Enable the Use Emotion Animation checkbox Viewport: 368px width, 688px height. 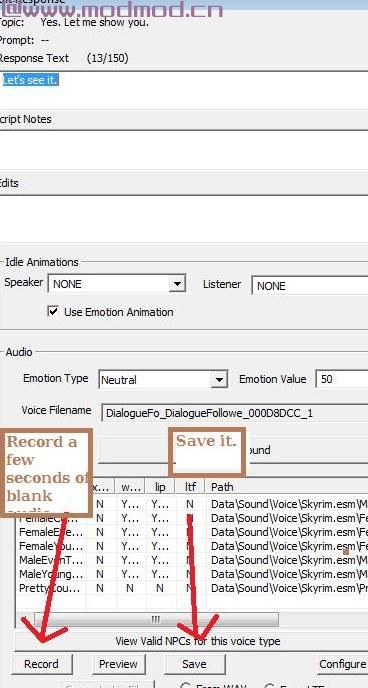pyautogui.click(x=53, y=312)
